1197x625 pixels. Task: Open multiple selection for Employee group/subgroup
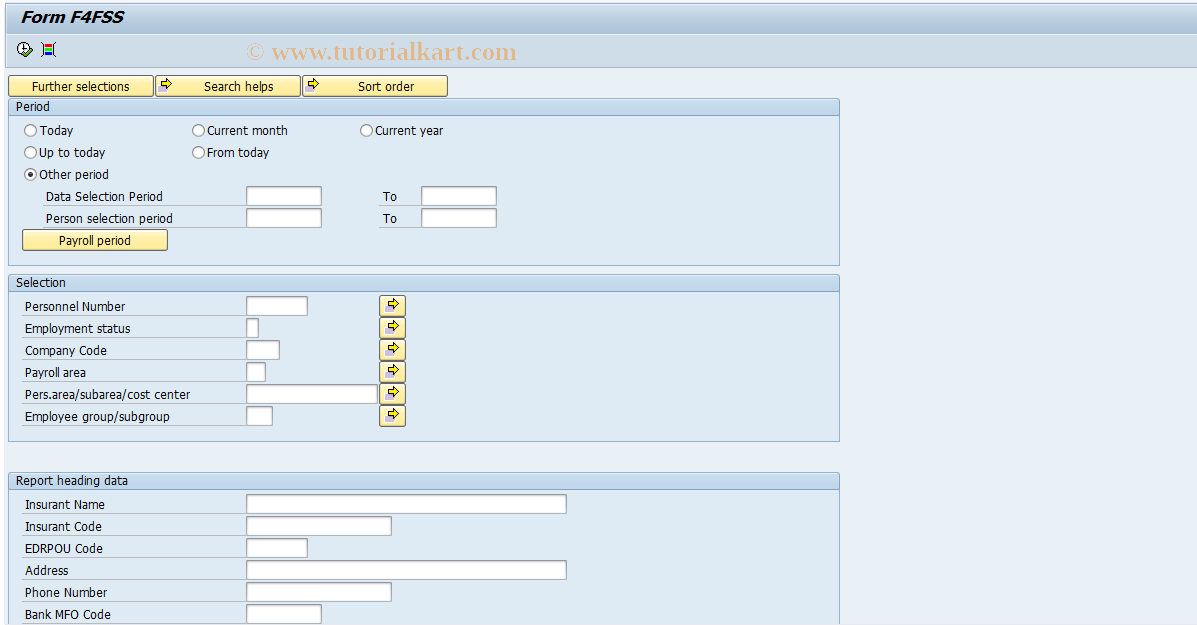coord(392,416)
